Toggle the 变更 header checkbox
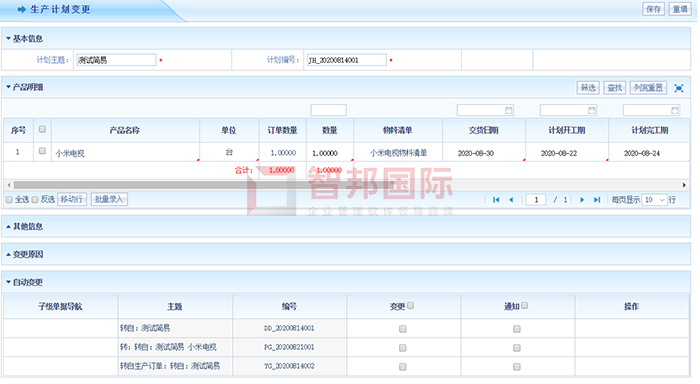Viewport: 700px width, 384px height. (410, 305)
